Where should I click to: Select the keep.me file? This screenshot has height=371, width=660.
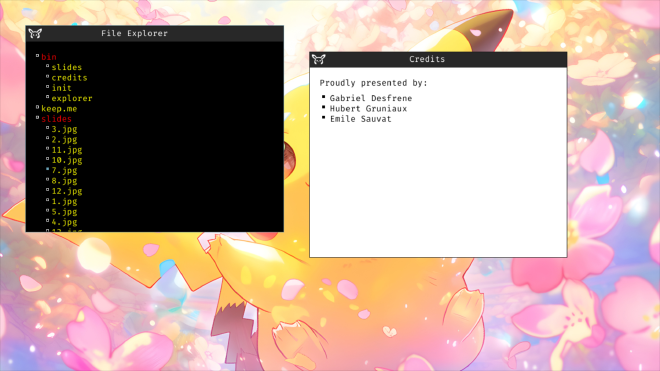[x=59, y=109]
